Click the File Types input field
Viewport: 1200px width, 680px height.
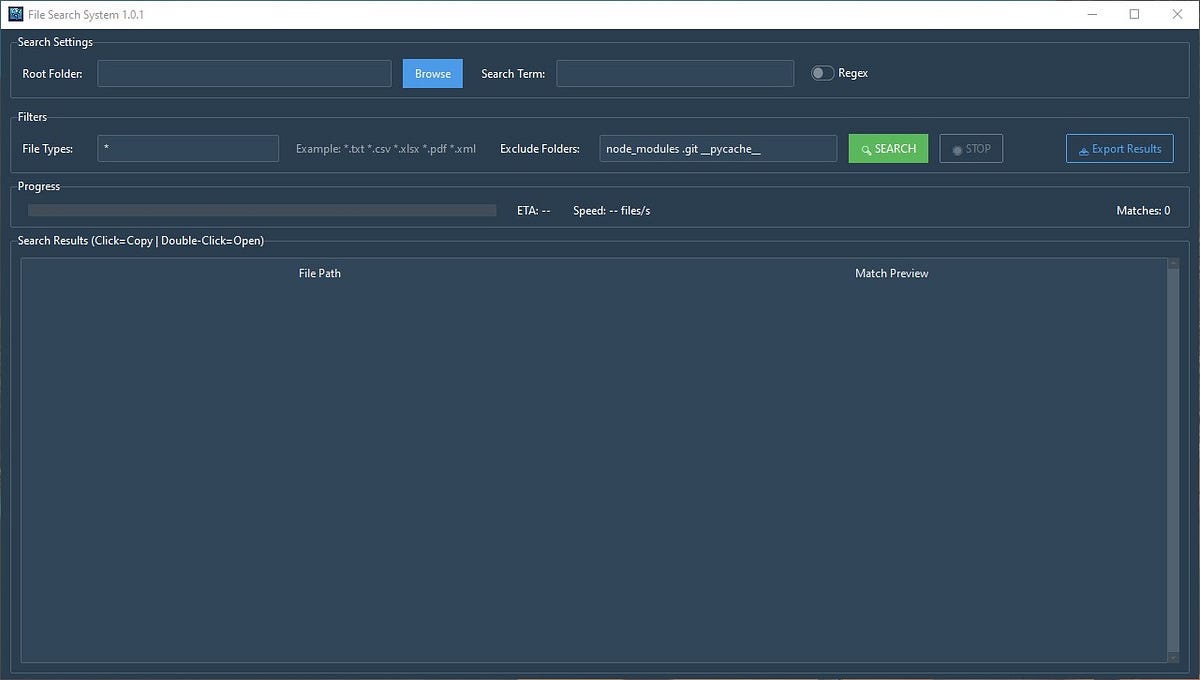[x=188, y=149]
